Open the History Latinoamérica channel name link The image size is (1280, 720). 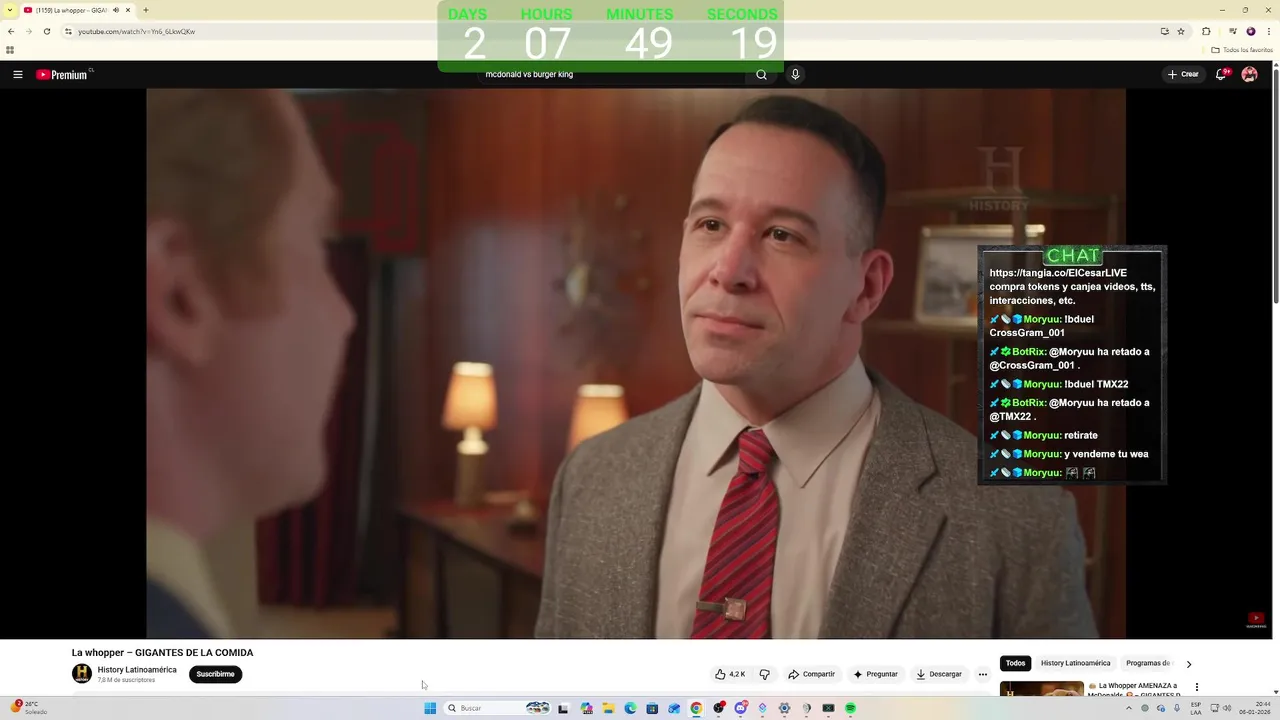pyautogui.click(x=137, y=670)
